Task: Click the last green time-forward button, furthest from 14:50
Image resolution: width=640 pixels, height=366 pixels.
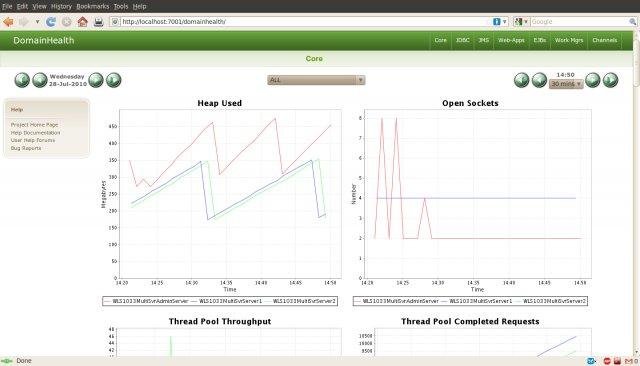Action: tap(611, 80)
